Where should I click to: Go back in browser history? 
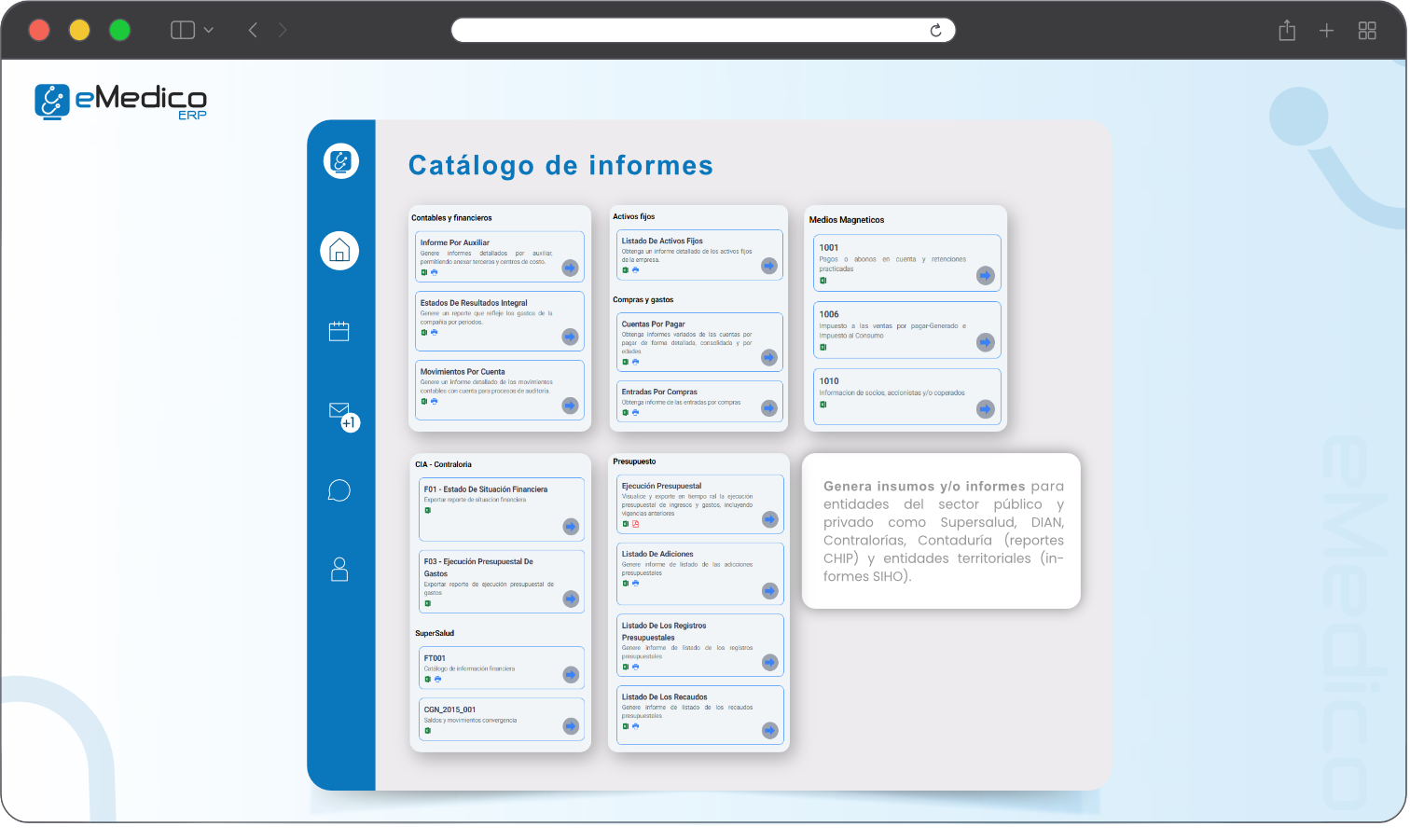pyautogui.click(x=253, y=30)
